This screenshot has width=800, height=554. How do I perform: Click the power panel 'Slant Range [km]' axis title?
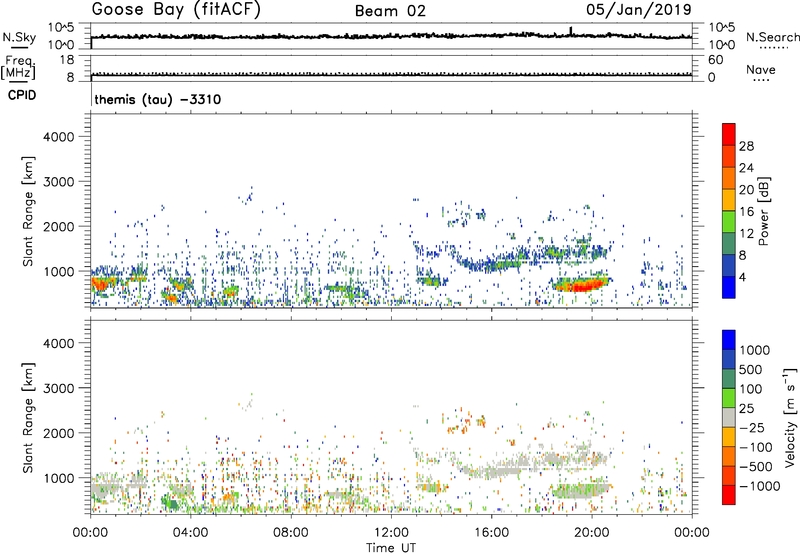[x=28, y=211]
